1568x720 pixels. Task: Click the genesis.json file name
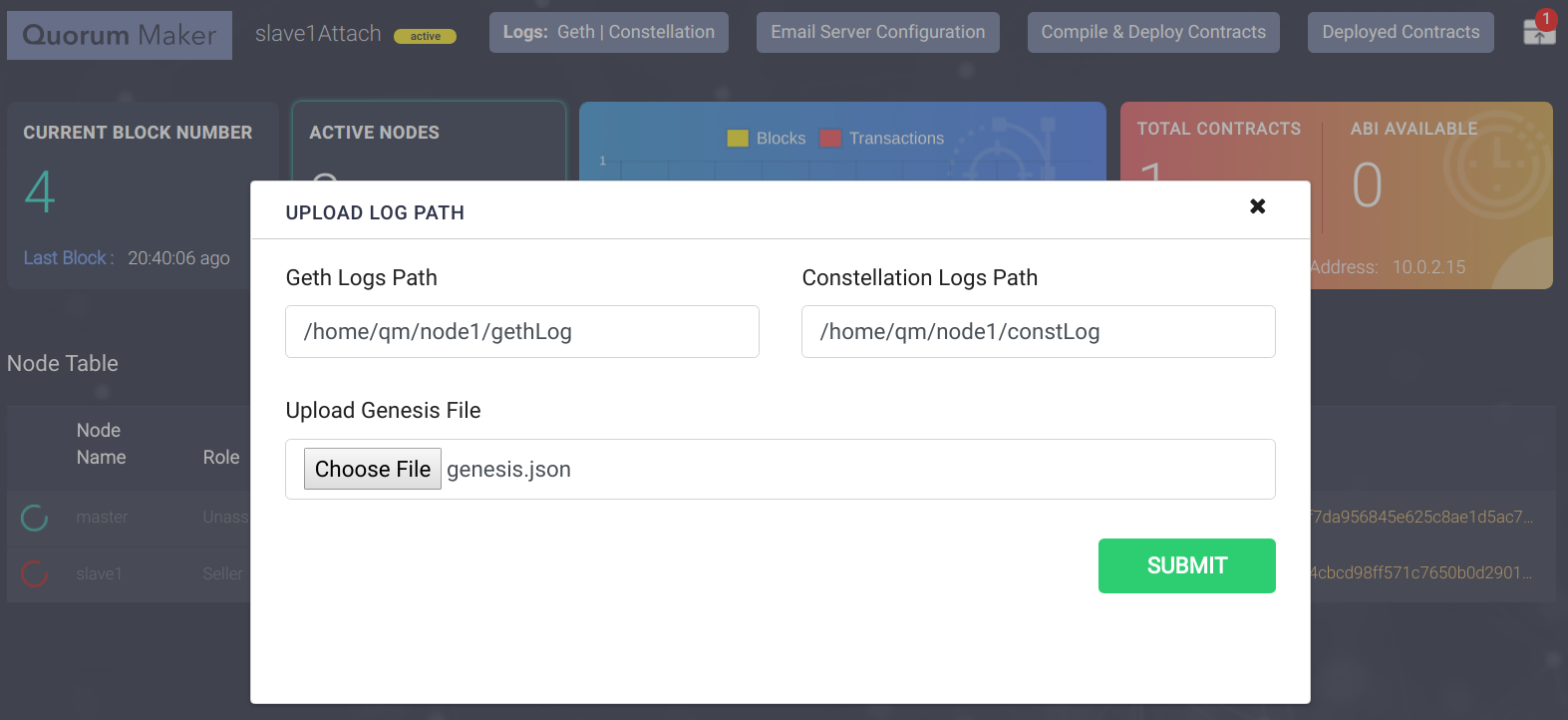508,470
